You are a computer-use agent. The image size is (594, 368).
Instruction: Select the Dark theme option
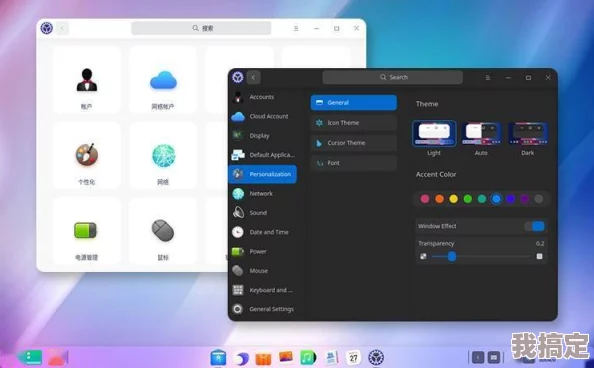(528, 134)
